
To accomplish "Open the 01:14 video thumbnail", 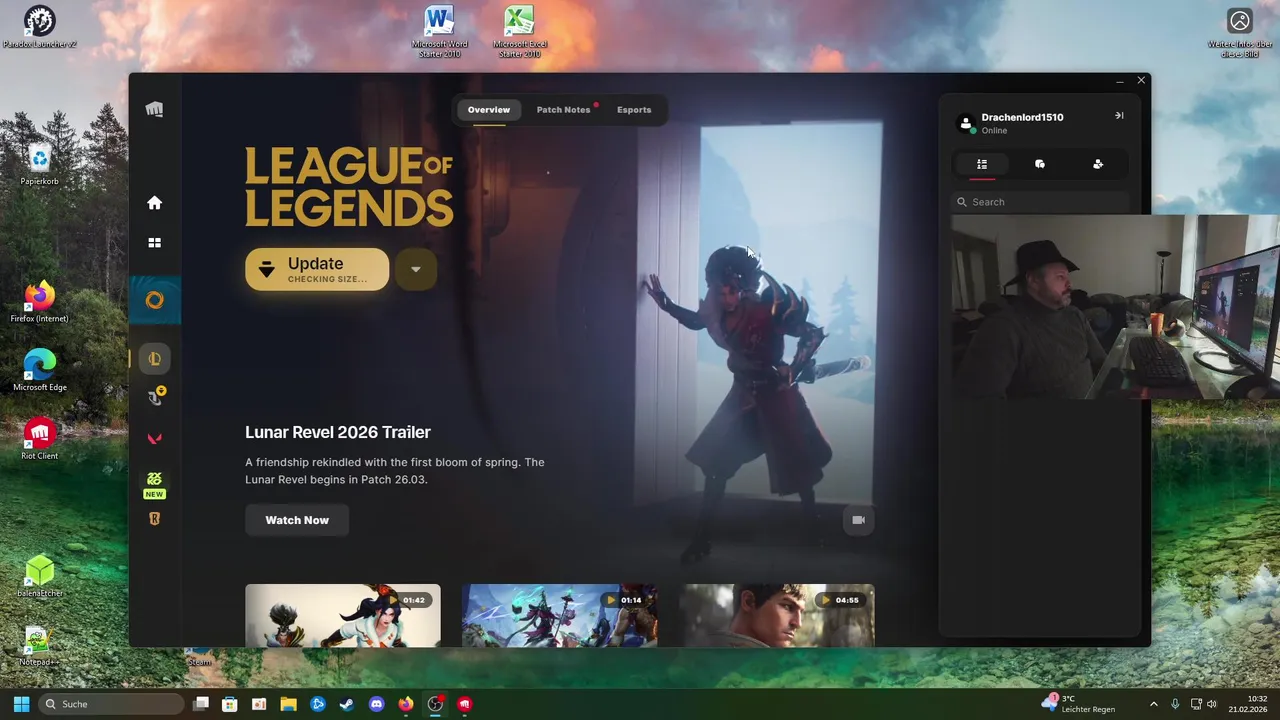I will click(560, 615).
